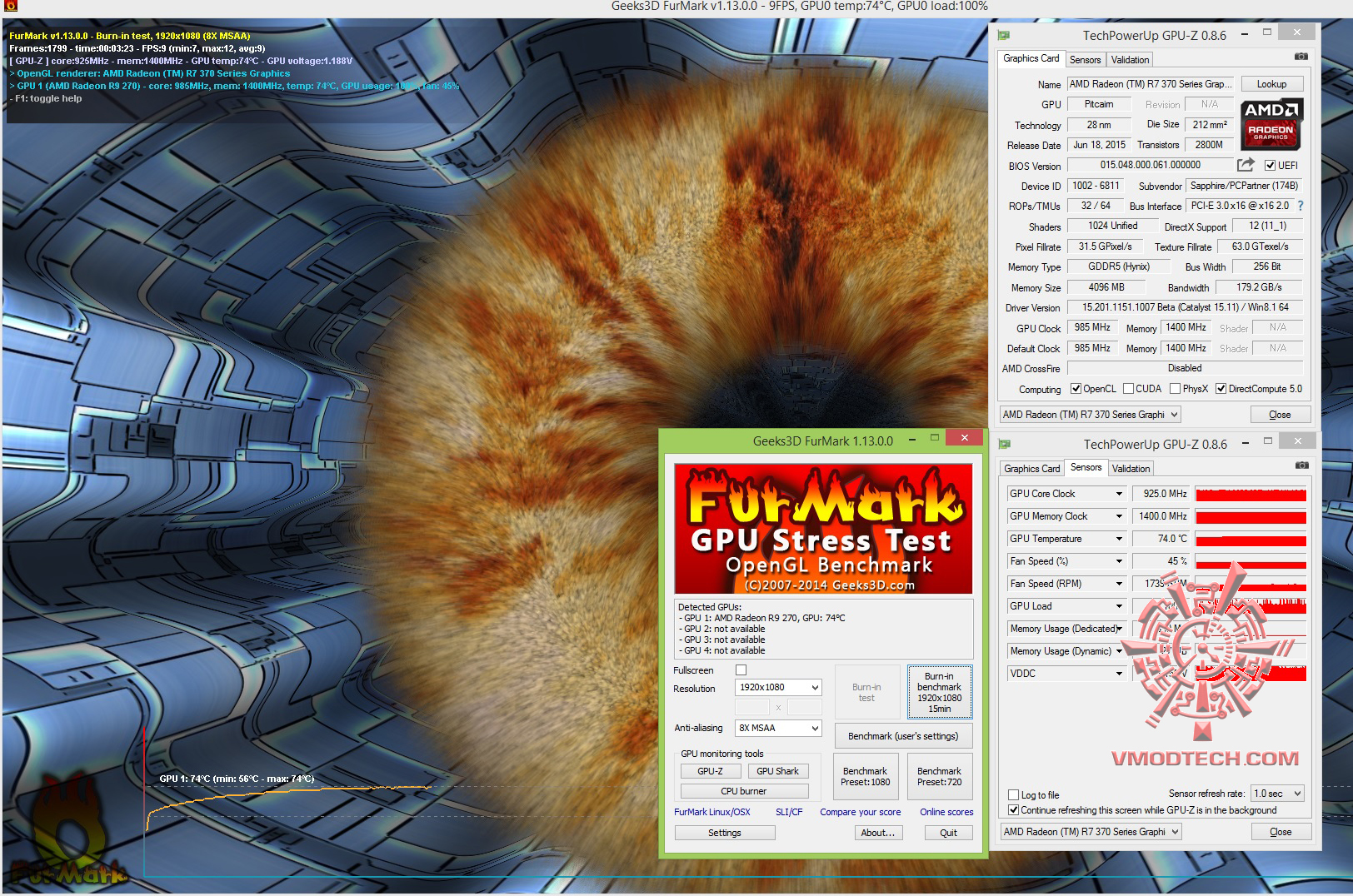Click the camera screenshot icon in GPU-Z Sensors window
The width and height of the screenshot is (1353, 896).
(x=1302, y=465)
